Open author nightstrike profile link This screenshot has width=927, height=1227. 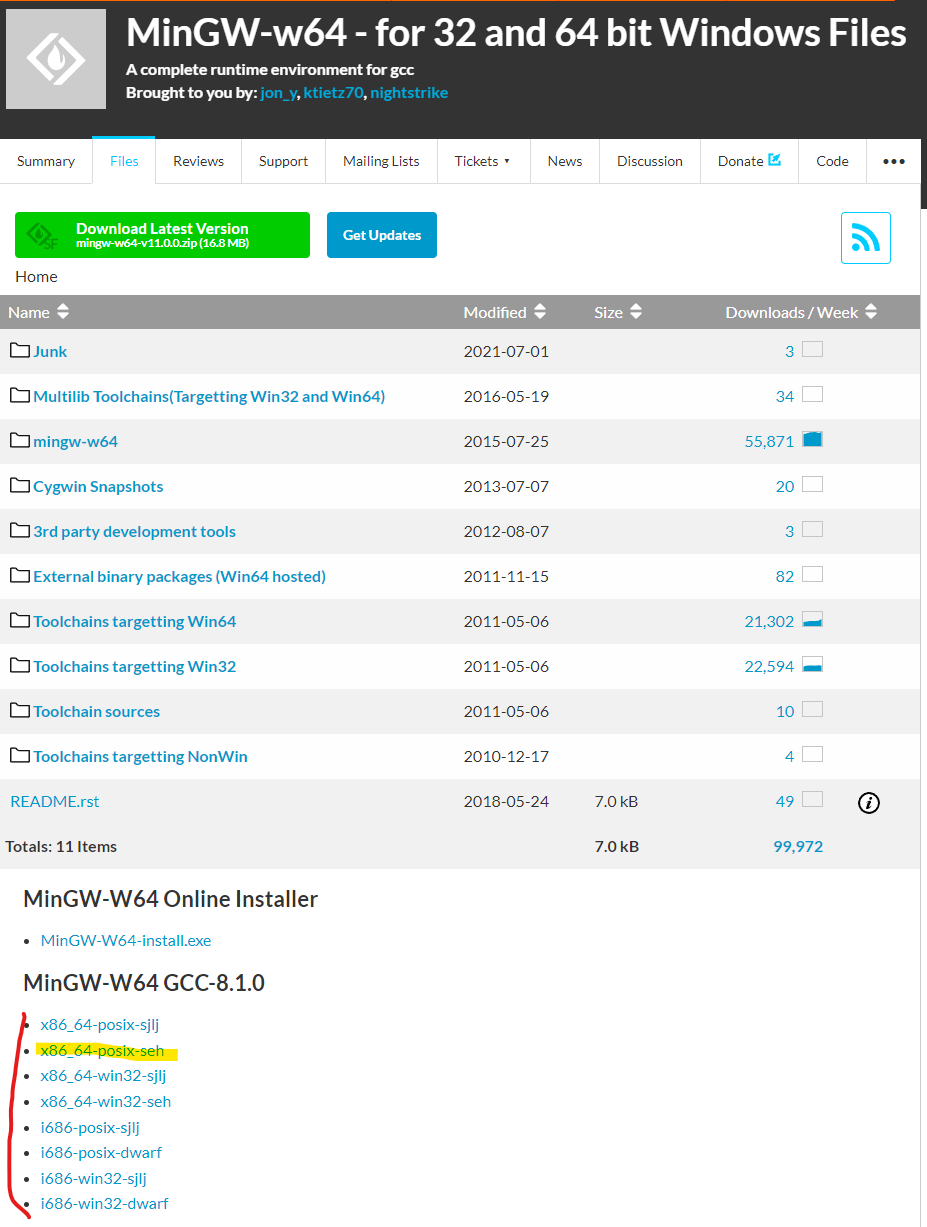point(409,93)
